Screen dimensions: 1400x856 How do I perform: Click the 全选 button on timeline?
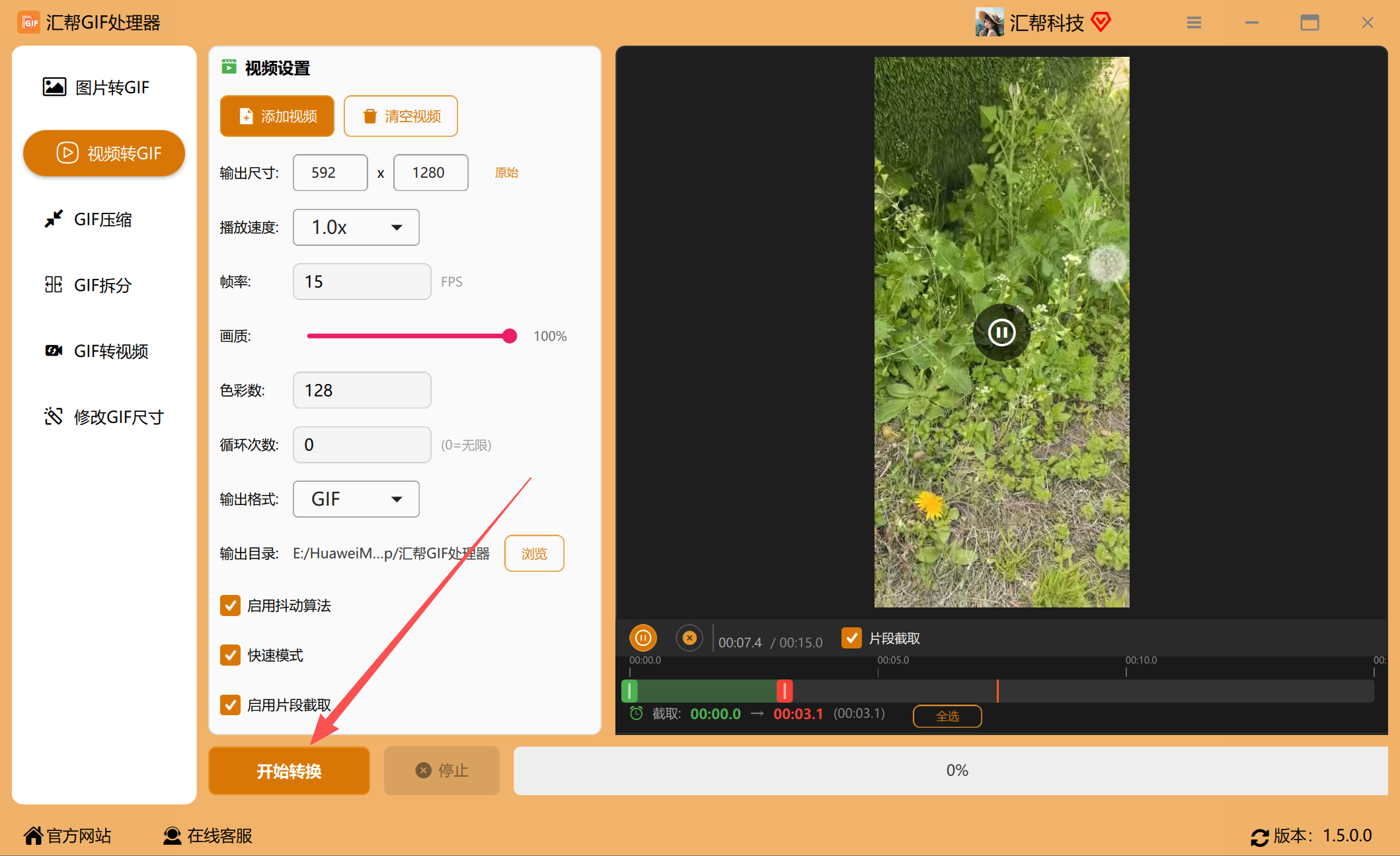[947, 716]
